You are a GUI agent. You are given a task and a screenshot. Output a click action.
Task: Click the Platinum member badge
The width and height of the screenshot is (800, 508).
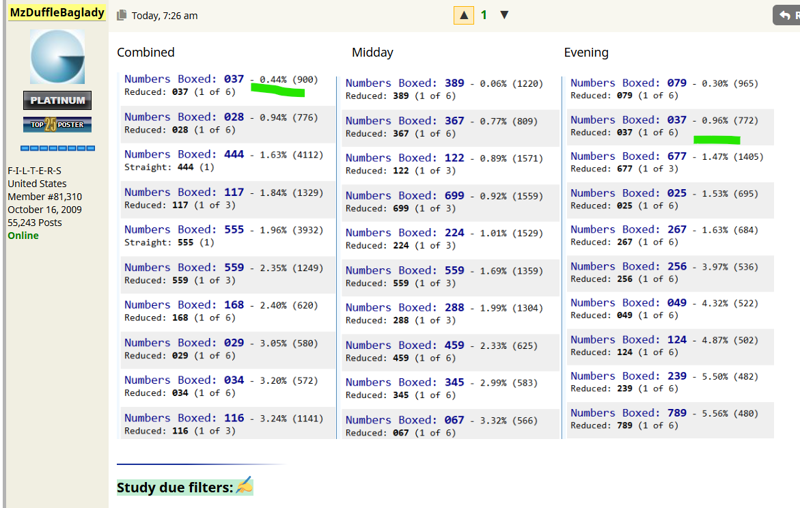click(57, 100)
